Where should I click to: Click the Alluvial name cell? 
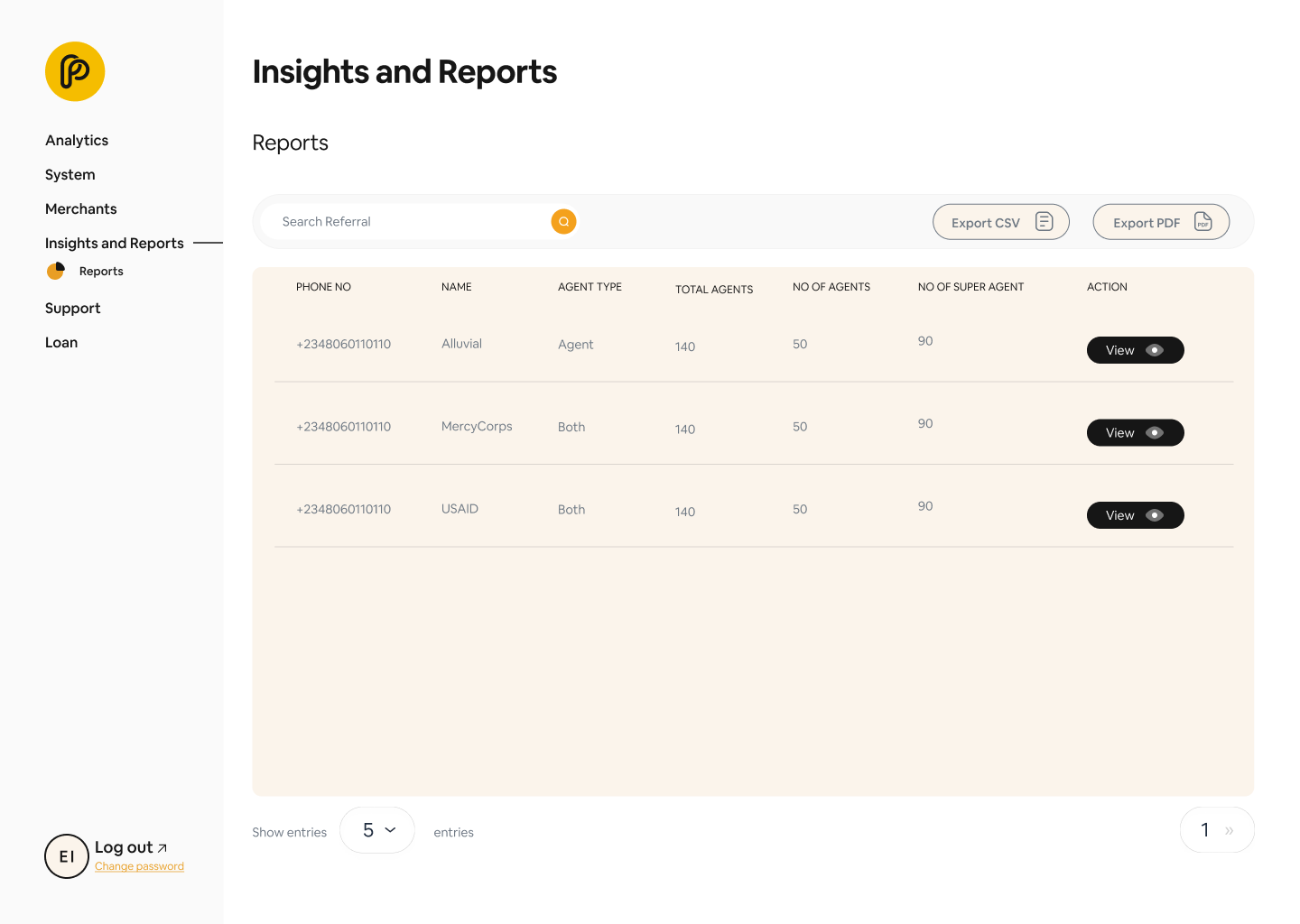point(461,344)
